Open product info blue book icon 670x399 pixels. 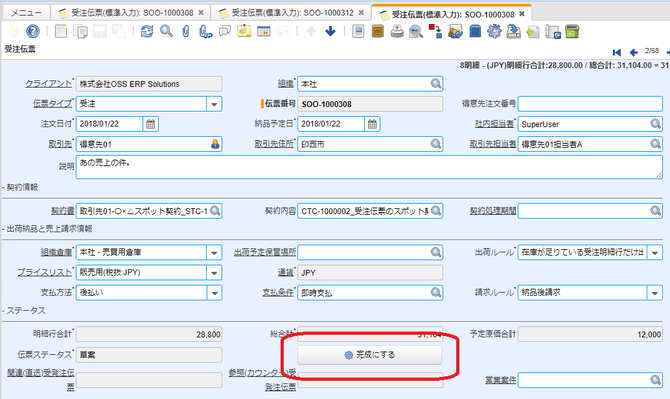click(x=475, y=31)
